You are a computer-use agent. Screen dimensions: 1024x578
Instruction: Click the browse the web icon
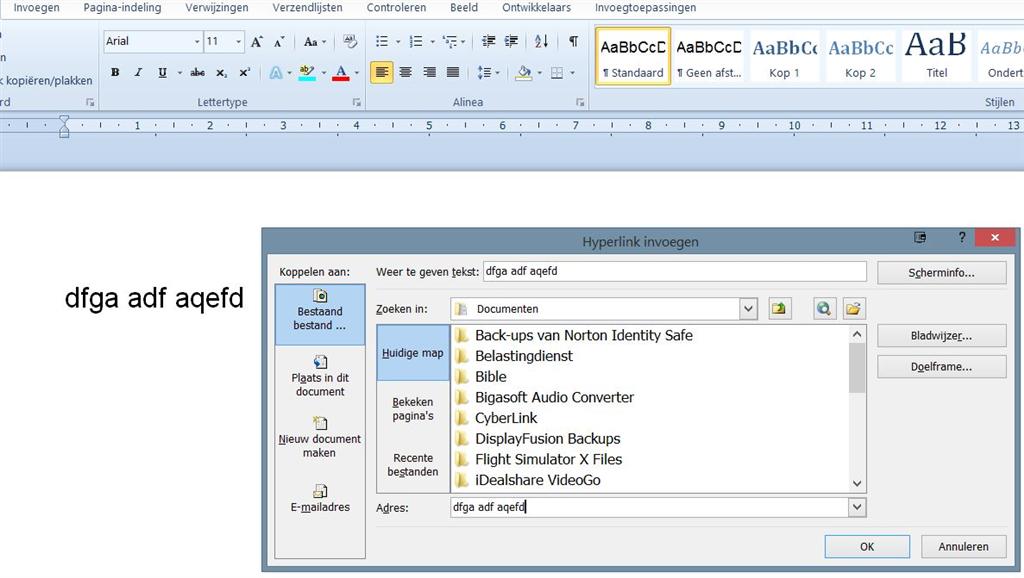pos(824,309)
